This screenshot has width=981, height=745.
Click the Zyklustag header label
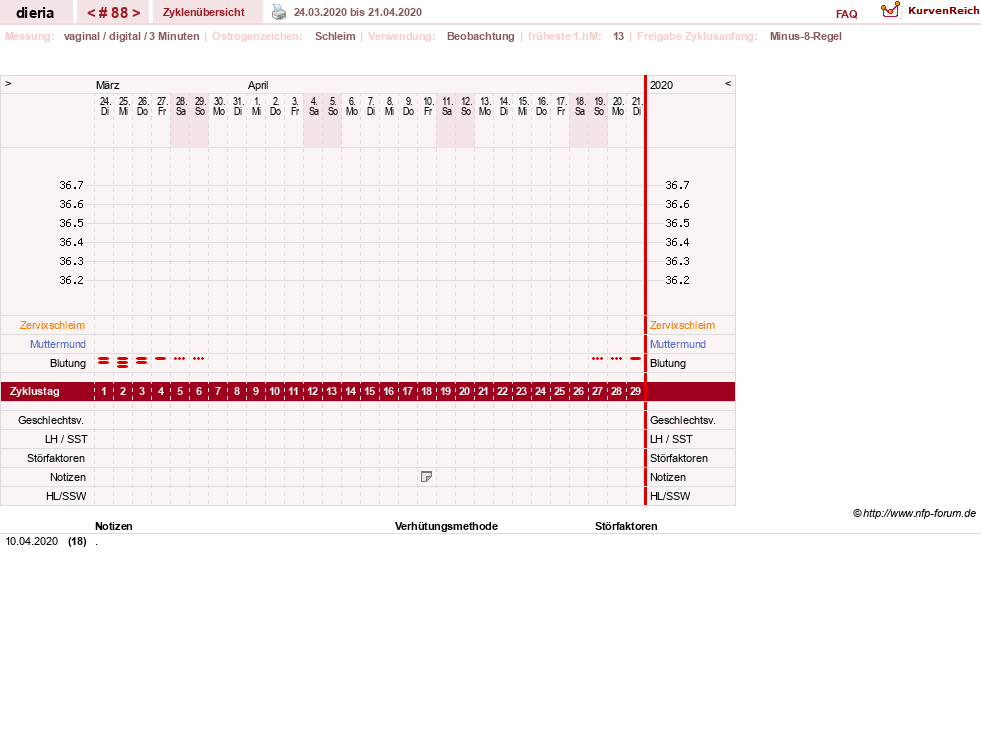34,392
